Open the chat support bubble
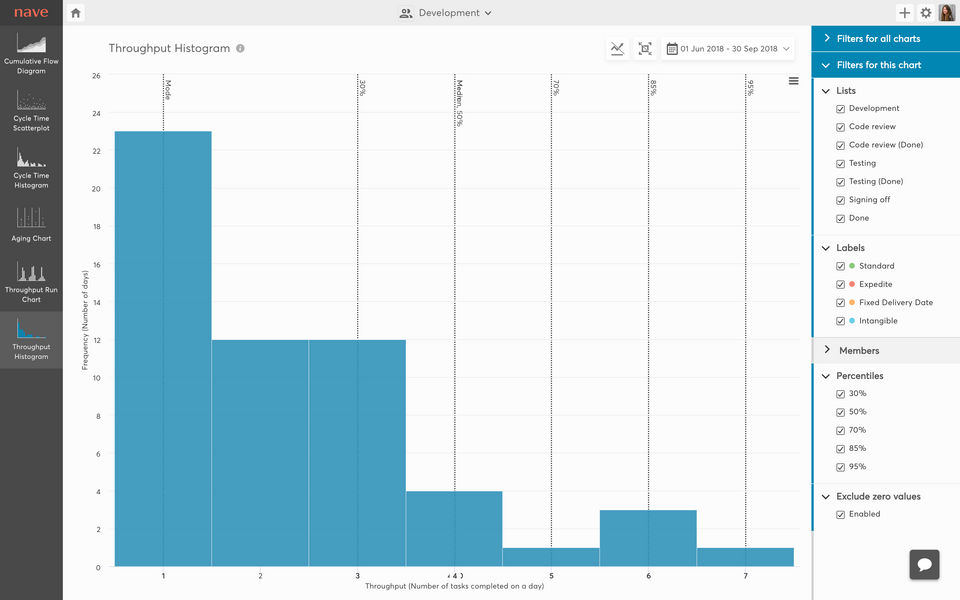This screenshot has width=960, height=600. tap(924, 564)
